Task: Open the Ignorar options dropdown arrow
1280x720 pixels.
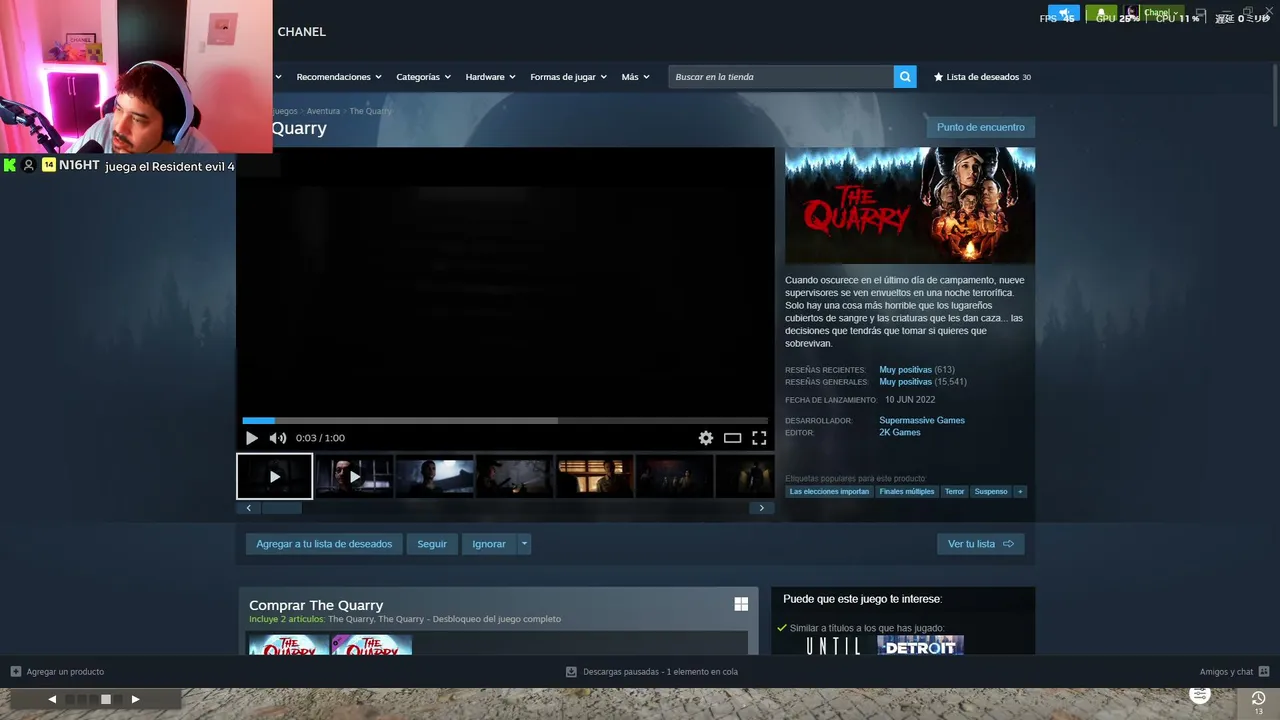Action: [x=524, y=544]
